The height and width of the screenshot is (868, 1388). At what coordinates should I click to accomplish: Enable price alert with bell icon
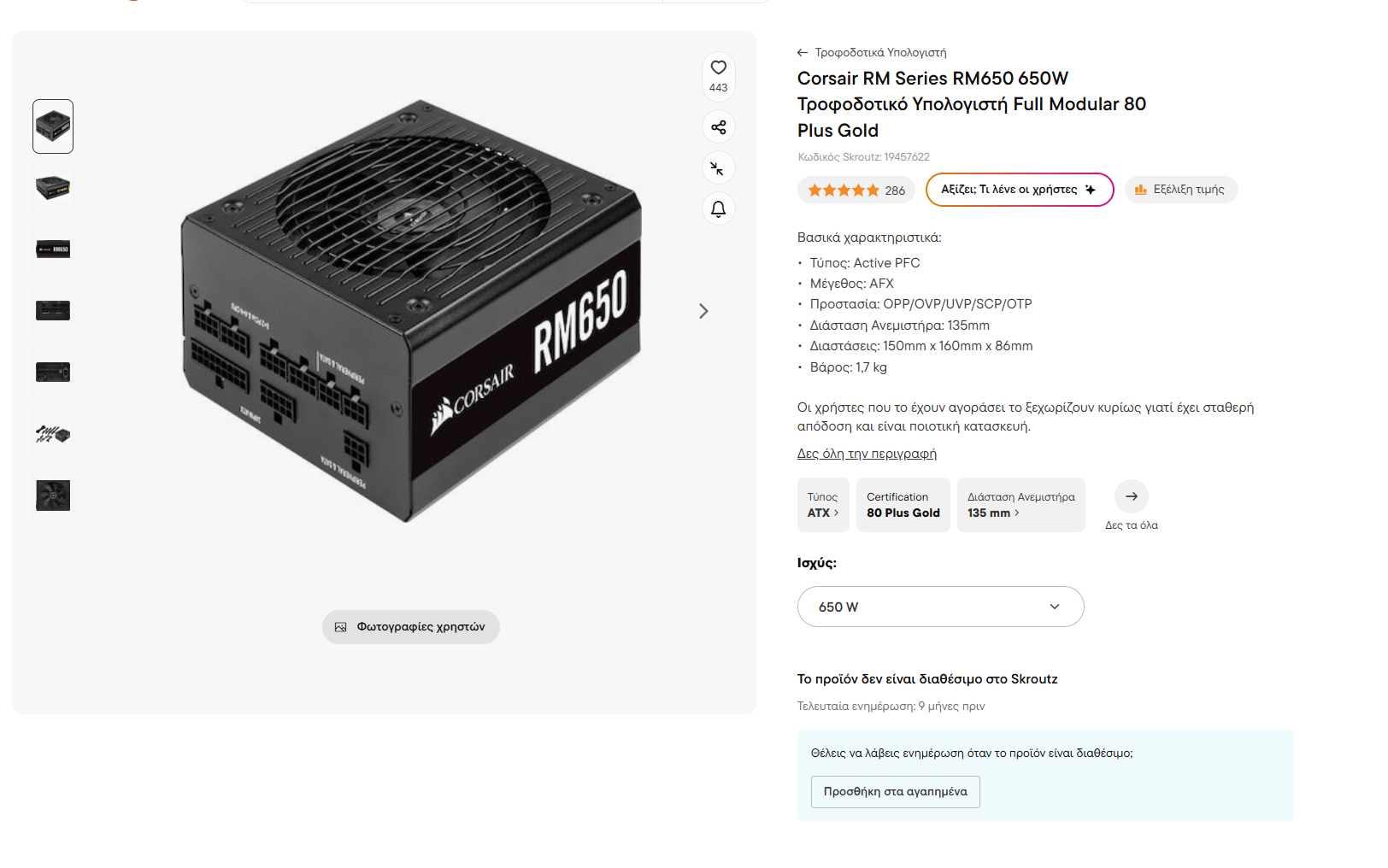pos(718,209)
